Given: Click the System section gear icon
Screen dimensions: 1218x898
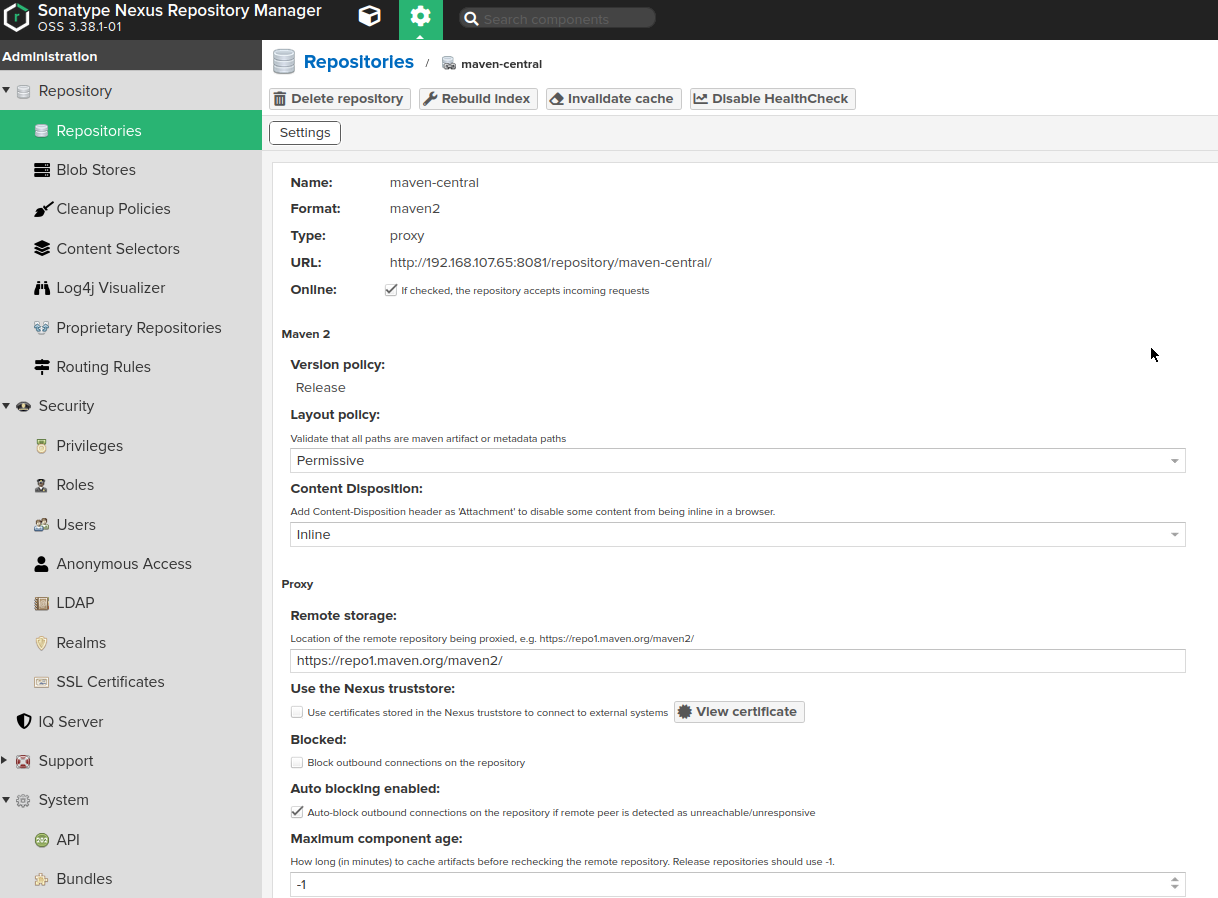Looking at the screenshot, I should [x=24, y=800].
